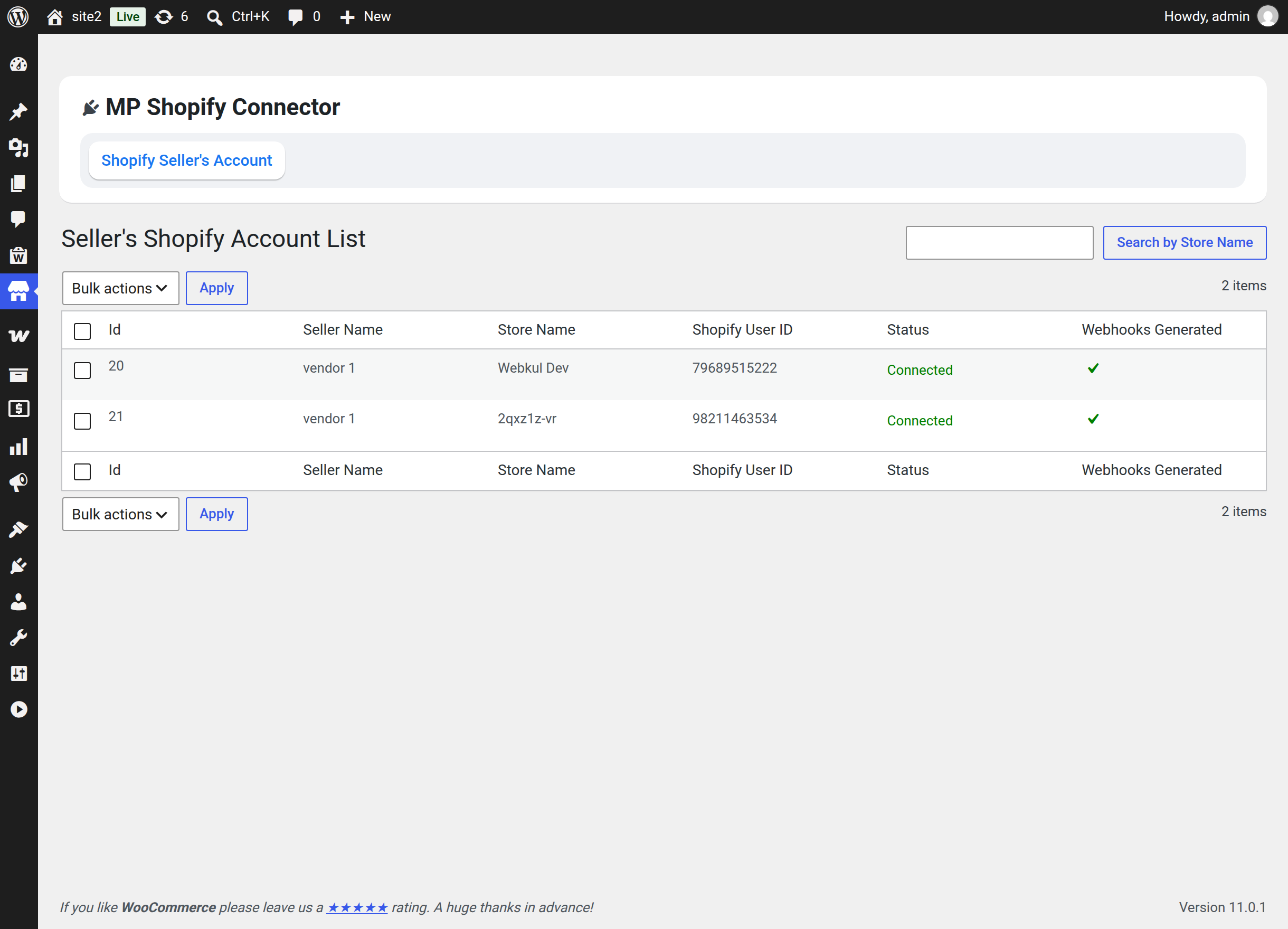Screen dimensions: 1288x929
Task: Click store name Webkul Dev
Action: pyautogui.click(x=533, y=368)
